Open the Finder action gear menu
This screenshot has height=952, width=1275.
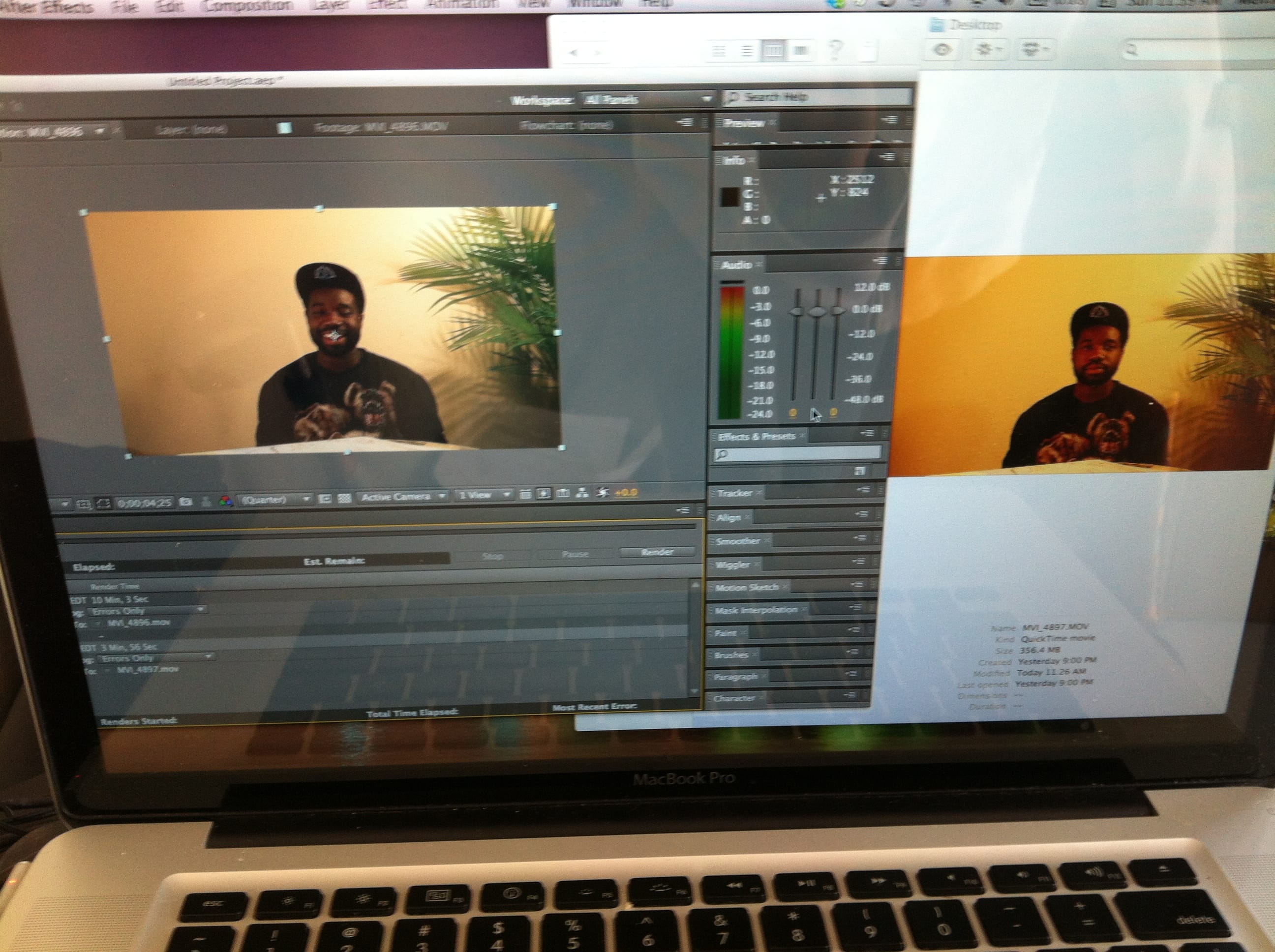pos(987,50)
